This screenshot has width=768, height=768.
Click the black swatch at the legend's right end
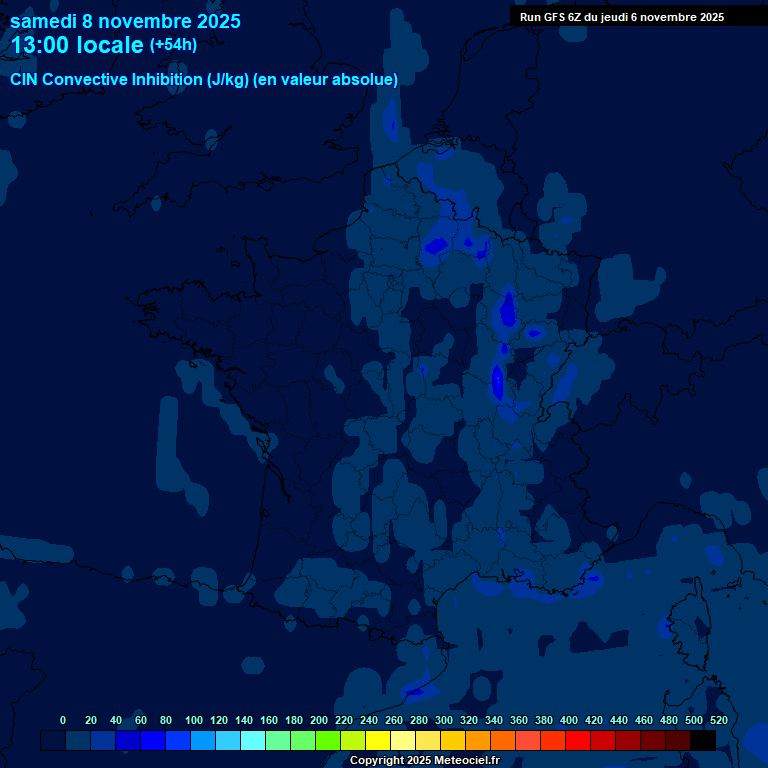703,740
